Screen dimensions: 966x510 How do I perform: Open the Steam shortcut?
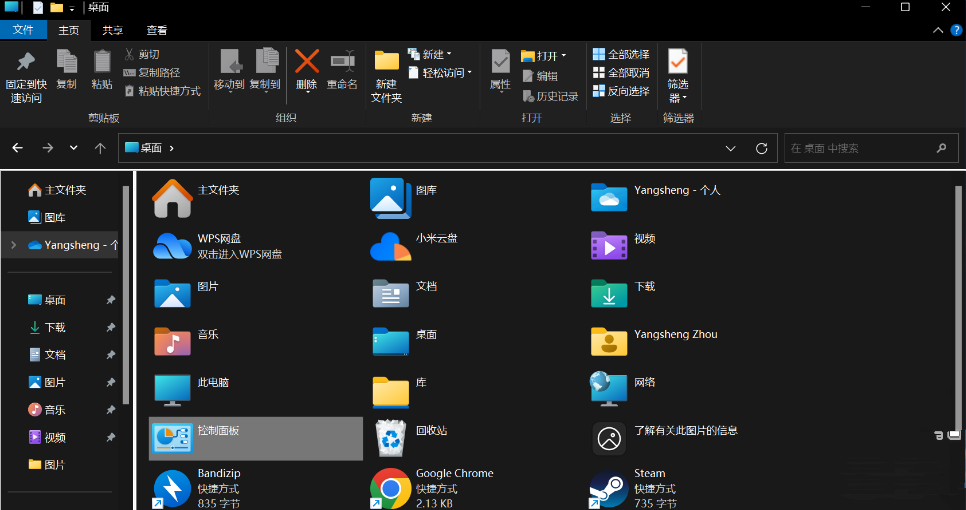pyautogui.click(x=608, y=488)
